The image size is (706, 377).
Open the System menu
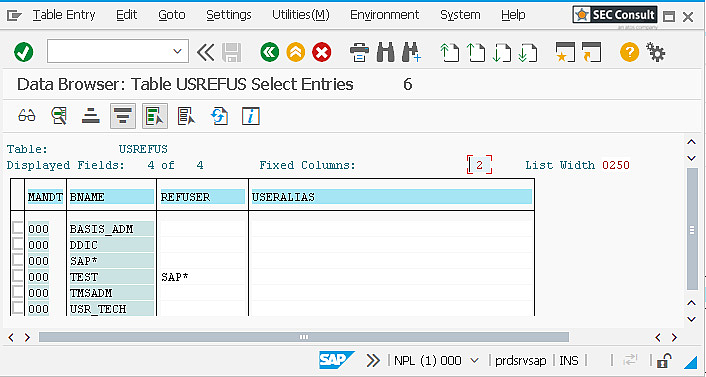tap(460, 15)
